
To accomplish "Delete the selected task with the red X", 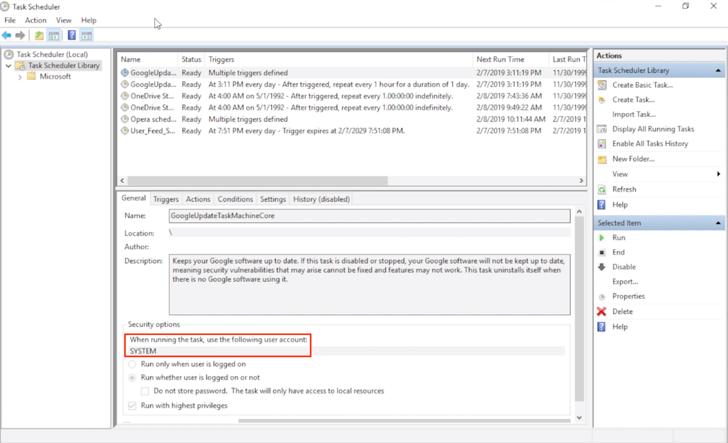I will (622, 311).
